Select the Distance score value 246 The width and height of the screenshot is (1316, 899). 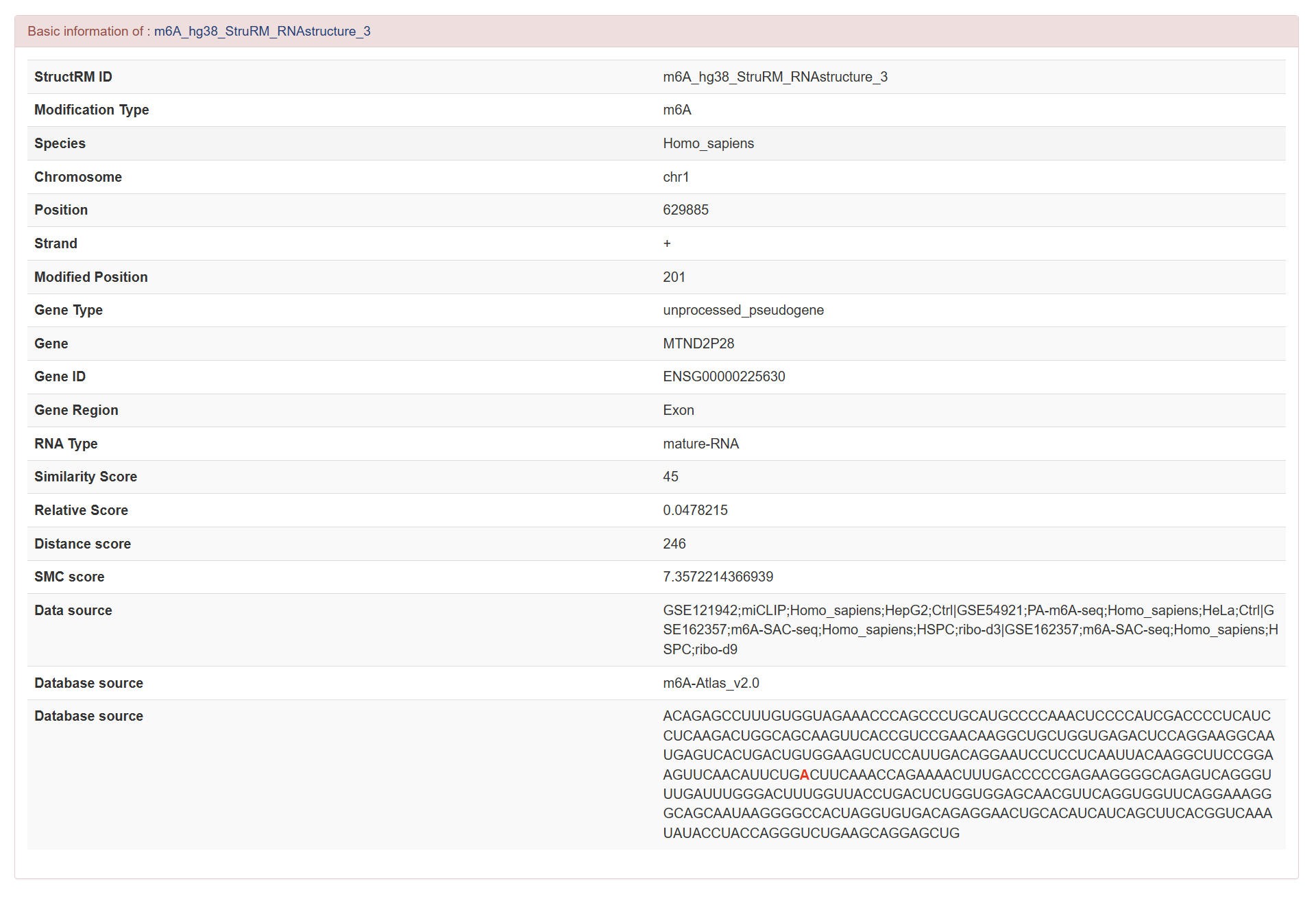click(674, 544)
